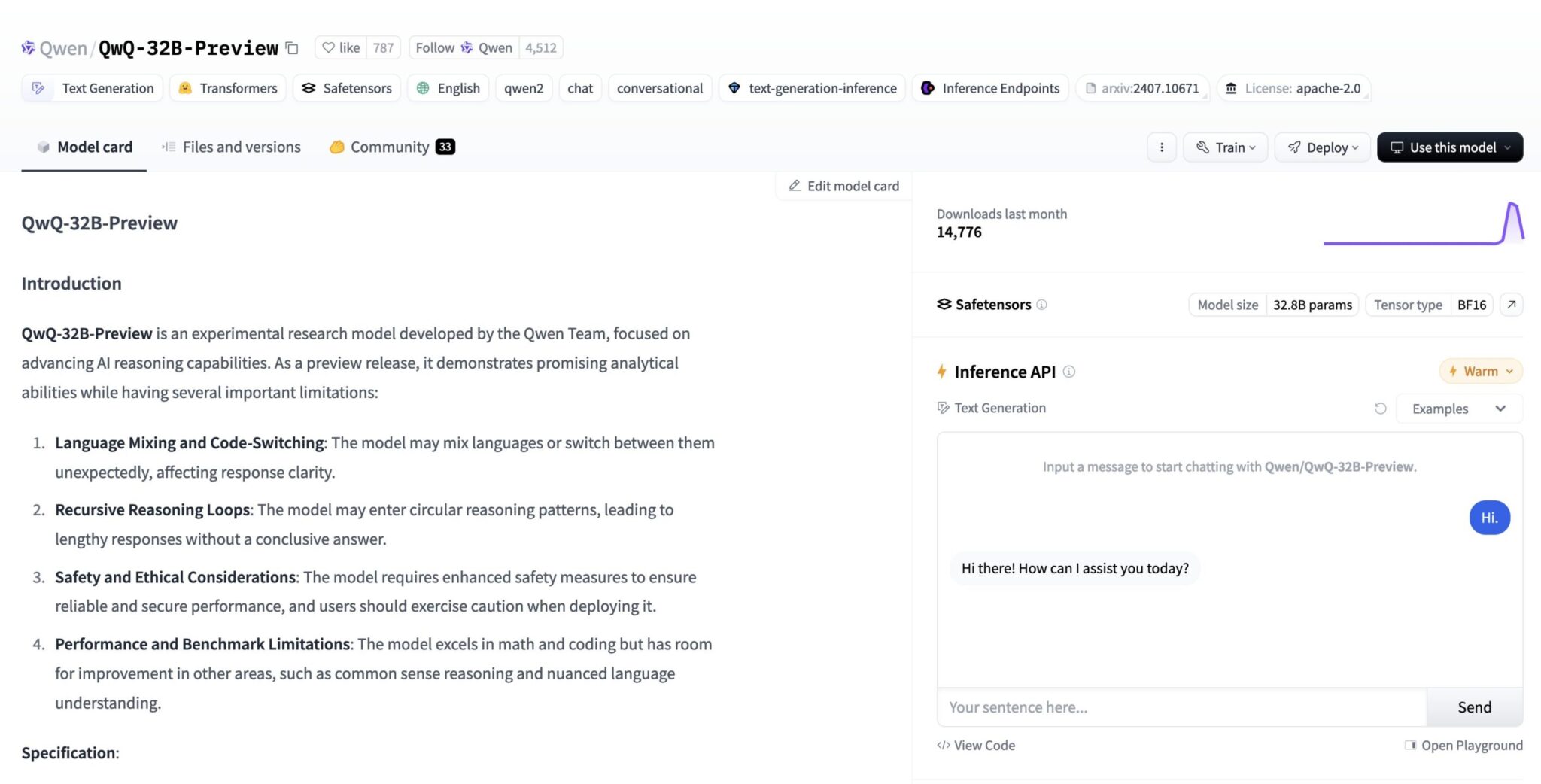The width and height of the screenshot is (1541, 784).
Task: Open the Examples dropdown
Action: tap(1458, 409)
